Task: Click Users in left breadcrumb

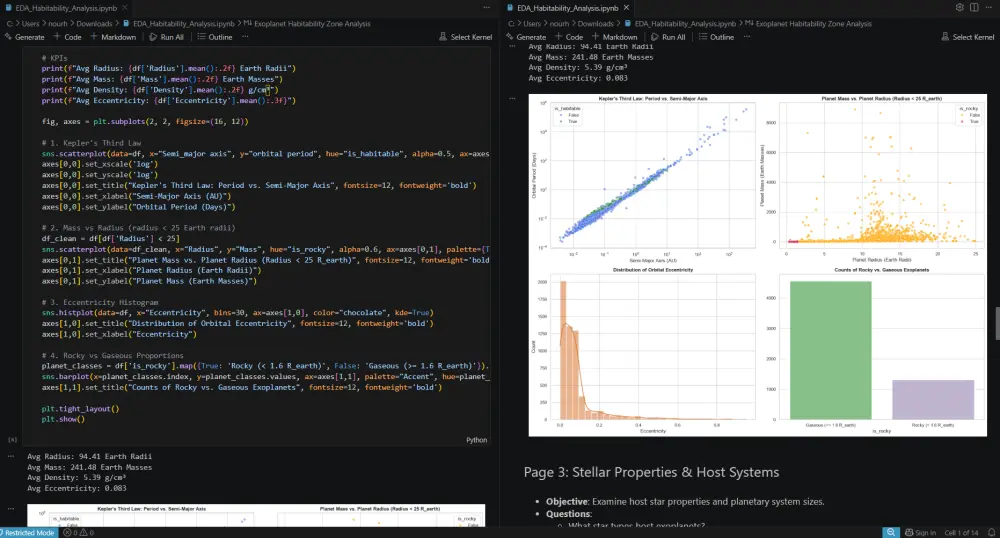Action: (31, 24)
